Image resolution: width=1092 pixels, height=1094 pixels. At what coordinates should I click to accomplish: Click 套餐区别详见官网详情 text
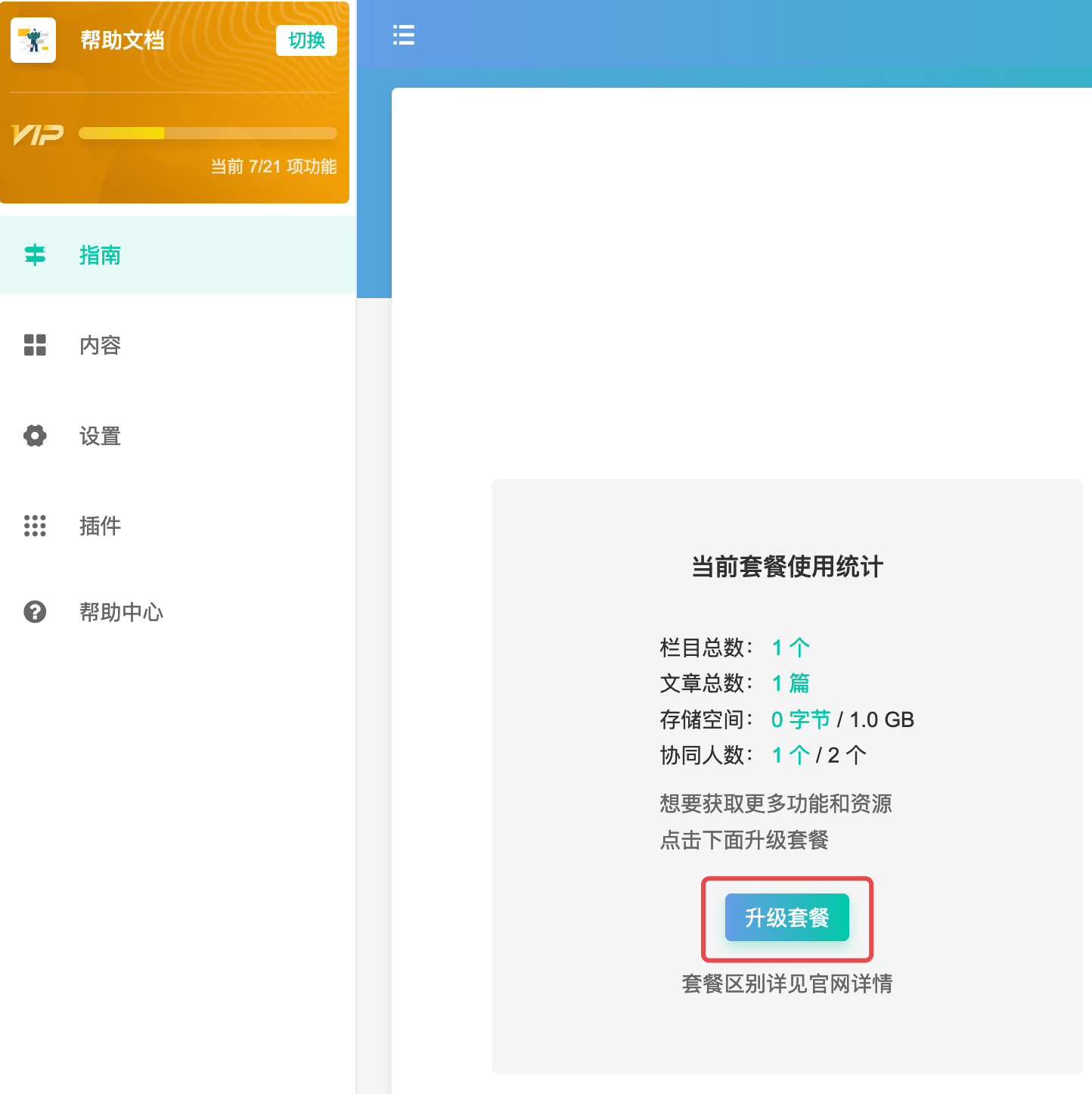click(x=787, y=984)
